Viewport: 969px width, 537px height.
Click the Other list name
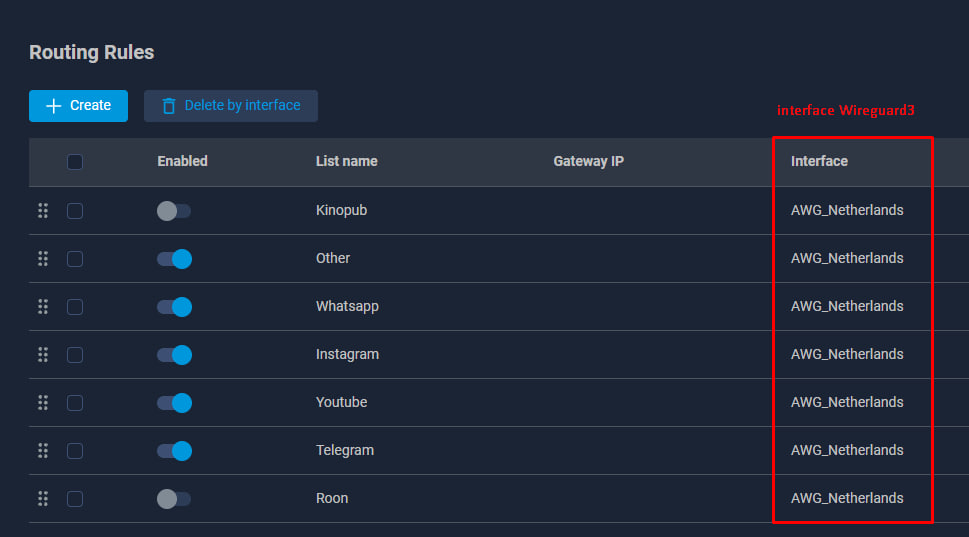(x=332, y=258)
